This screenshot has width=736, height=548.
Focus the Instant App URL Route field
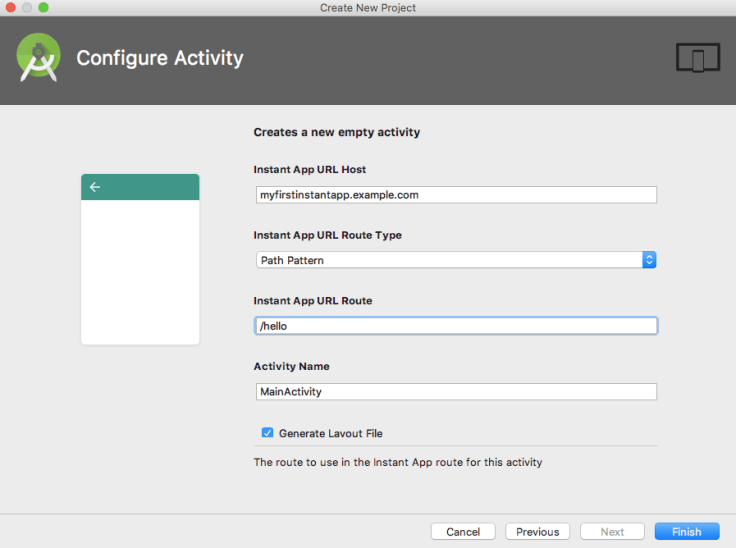tap(456, 326)
